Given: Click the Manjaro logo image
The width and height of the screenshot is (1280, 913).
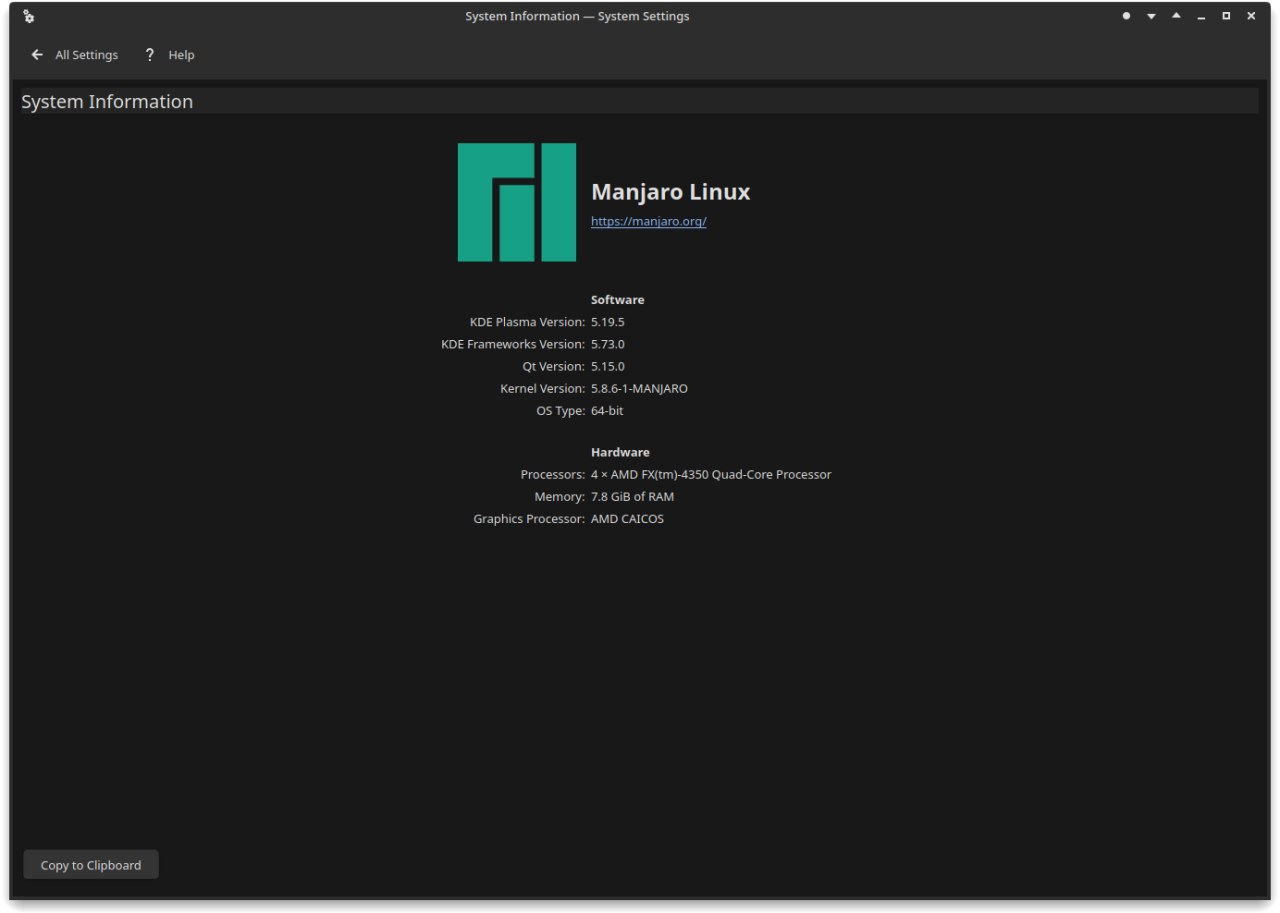Looking at the screenshot, I should click(x=517, y=202).
